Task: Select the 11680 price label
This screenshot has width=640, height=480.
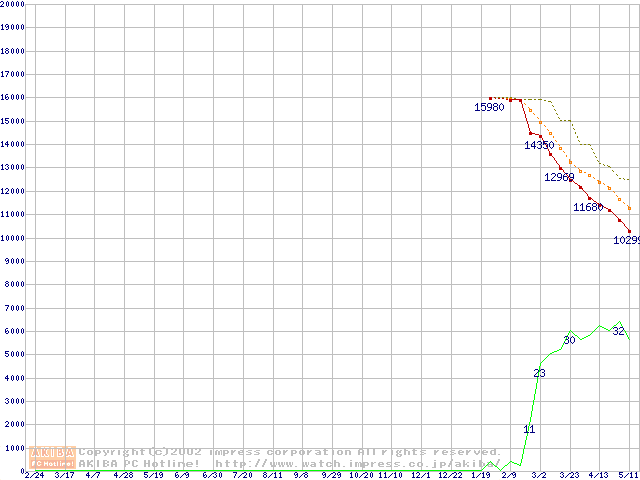Action: (x=588, y=207)
